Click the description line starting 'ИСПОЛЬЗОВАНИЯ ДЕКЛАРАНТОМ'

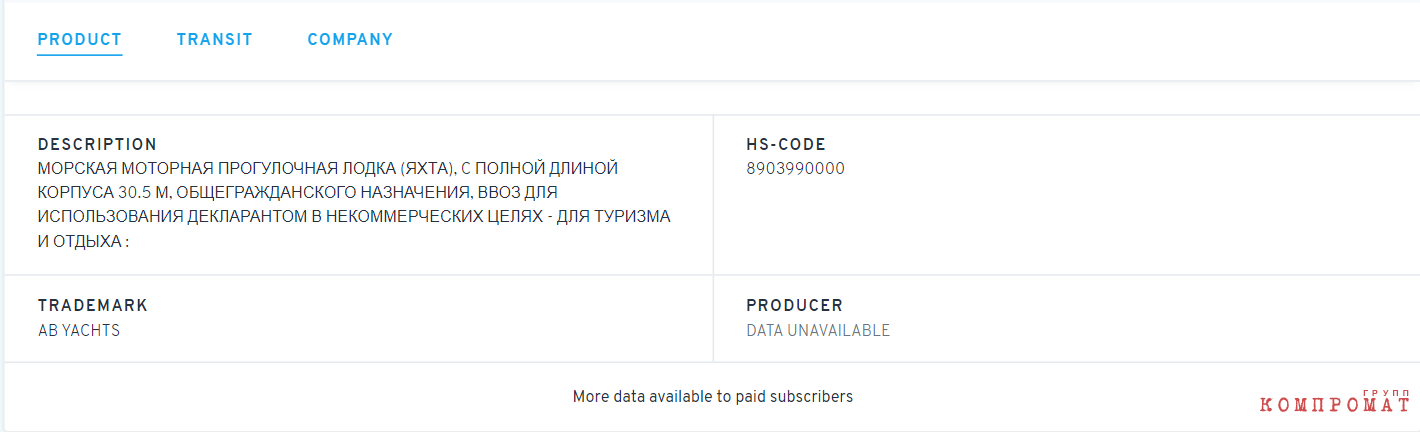(x=354, y=216)
